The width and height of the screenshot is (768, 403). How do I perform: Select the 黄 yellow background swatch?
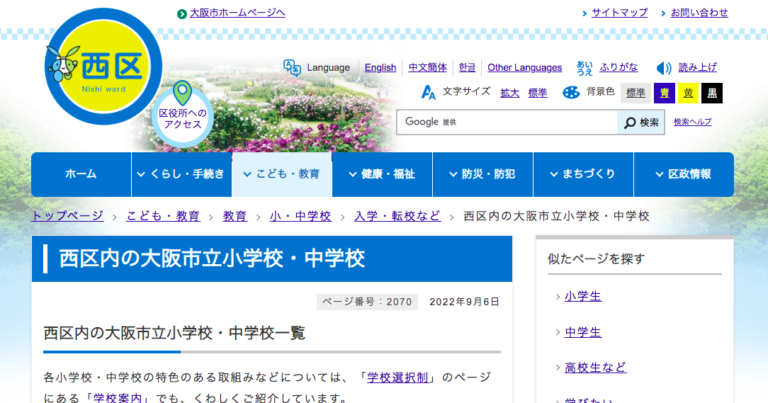688,93
